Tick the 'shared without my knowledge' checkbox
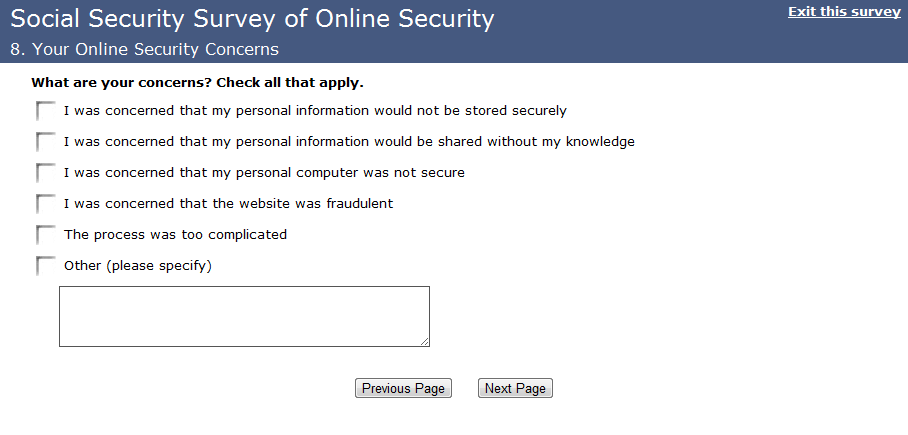Image resolution: width=908 pixels, height=435 pixels. coord(45,142)
